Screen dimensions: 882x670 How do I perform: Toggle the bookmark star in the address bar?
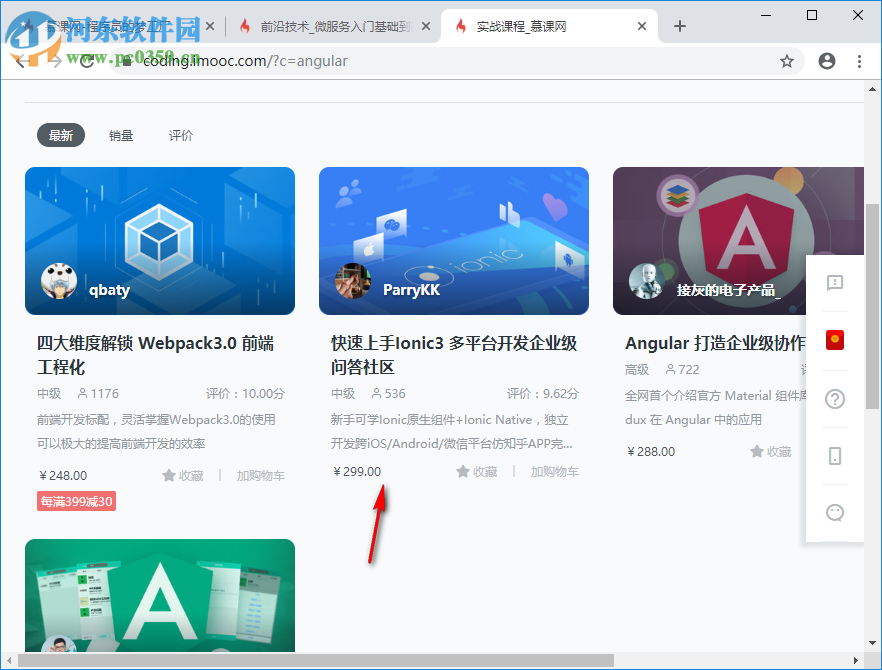(787, 61)
